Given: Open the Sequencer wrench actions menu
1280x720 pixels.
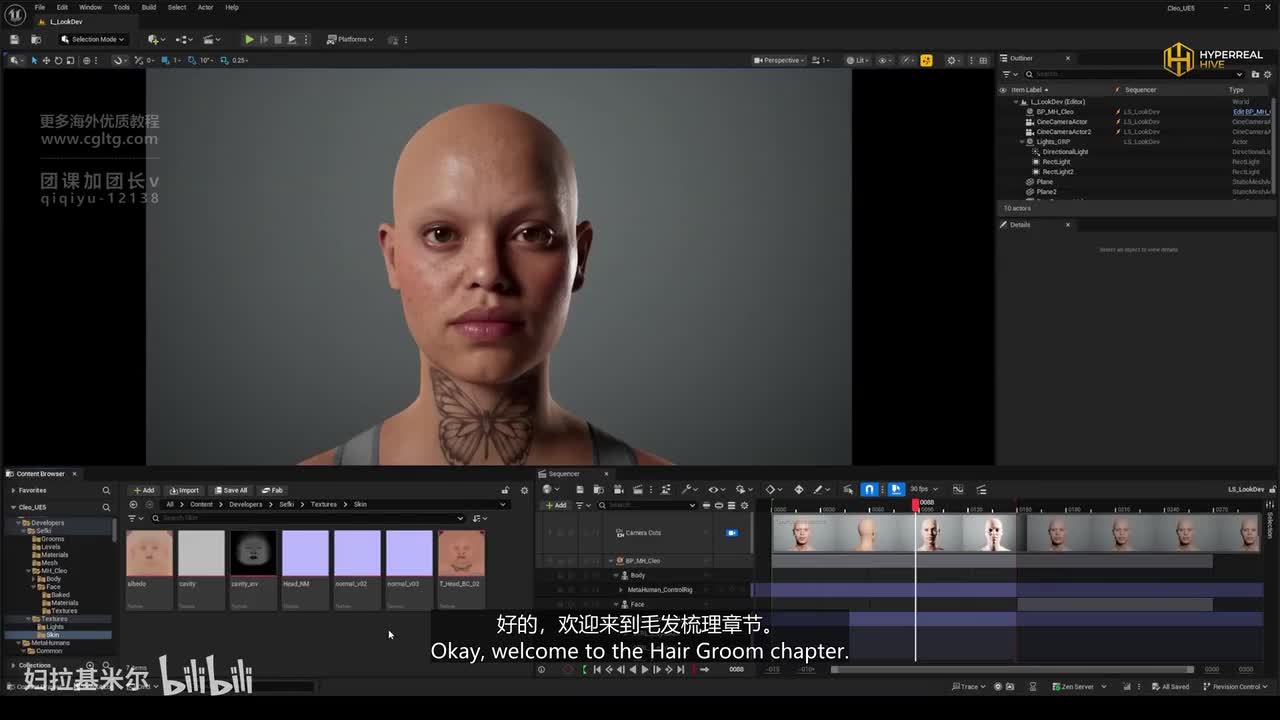Looking at the screenshot, I should [688, 489].
